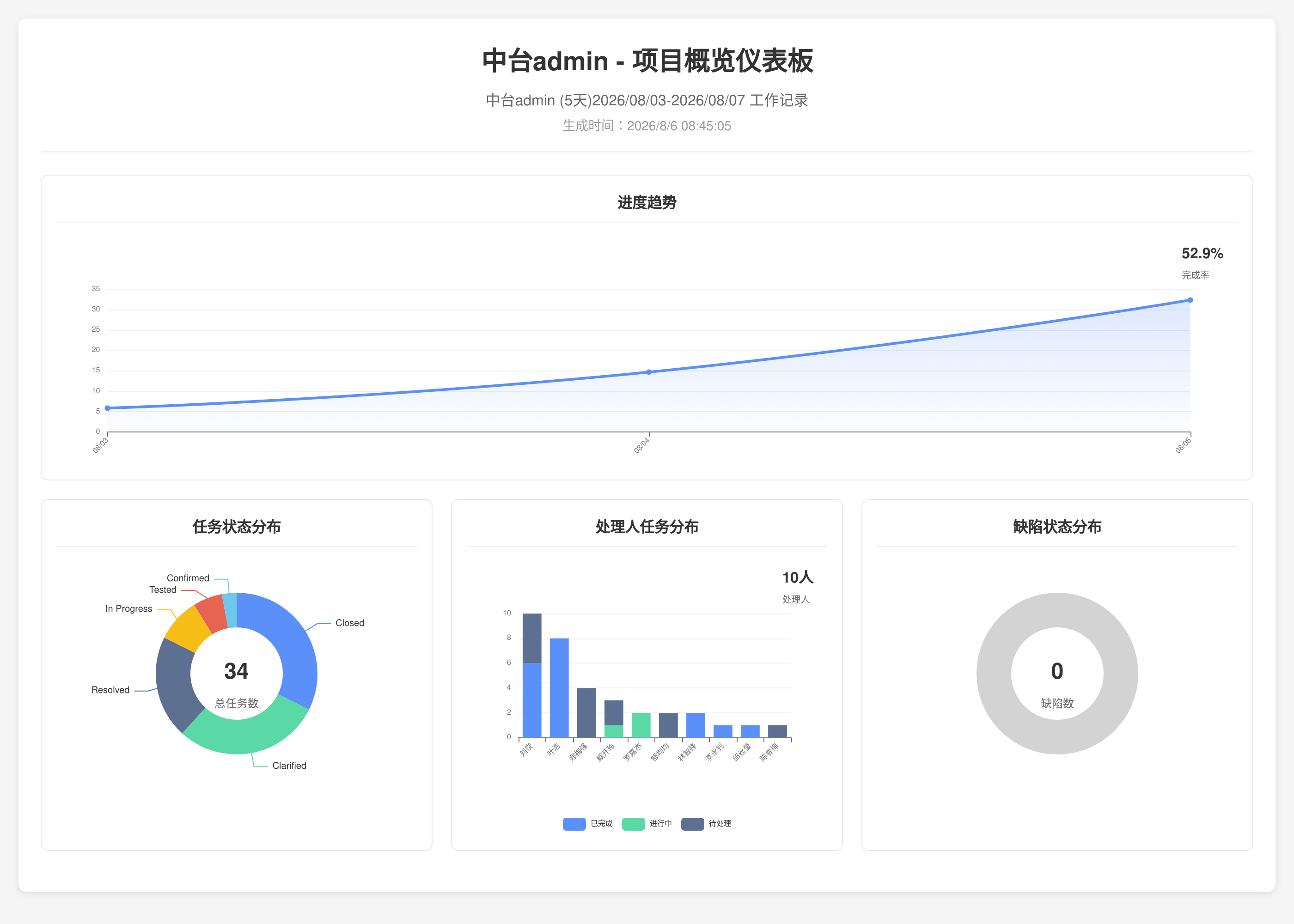Click the 35 y-axis tick on trend chart
1294x924 pixels.
96,289
